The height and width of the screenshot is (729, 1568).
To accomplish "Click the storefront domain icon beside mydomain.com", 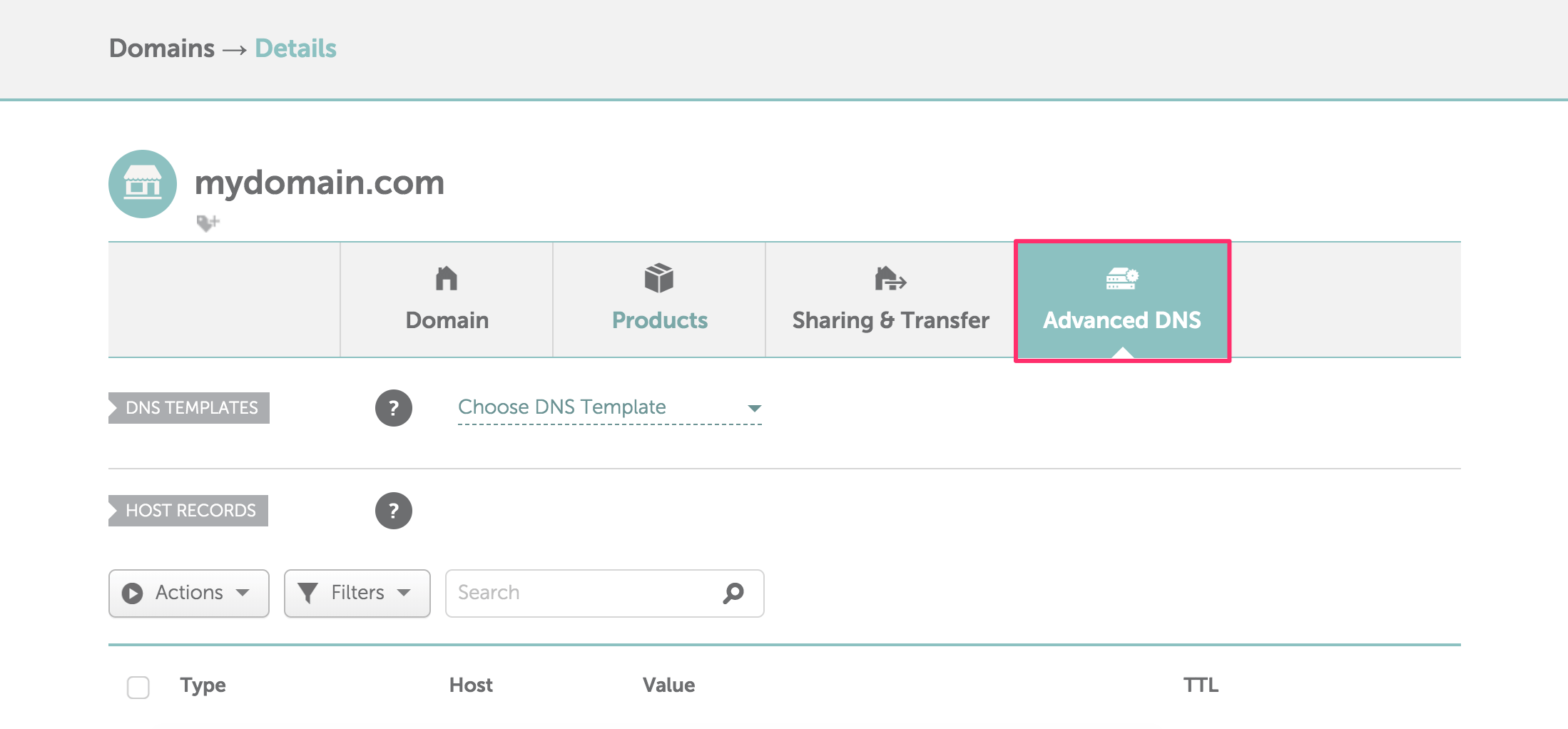I will (143, 184).
